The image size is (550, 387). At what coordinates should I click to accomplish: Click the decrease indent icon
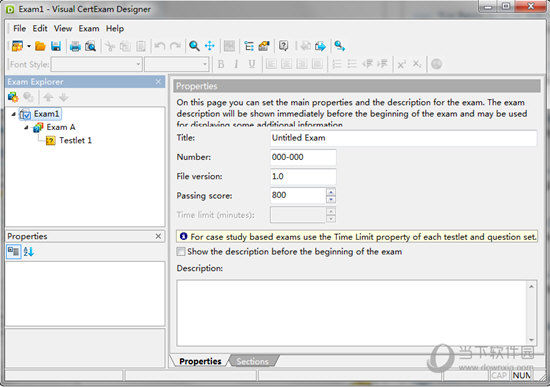coord(367,64)
